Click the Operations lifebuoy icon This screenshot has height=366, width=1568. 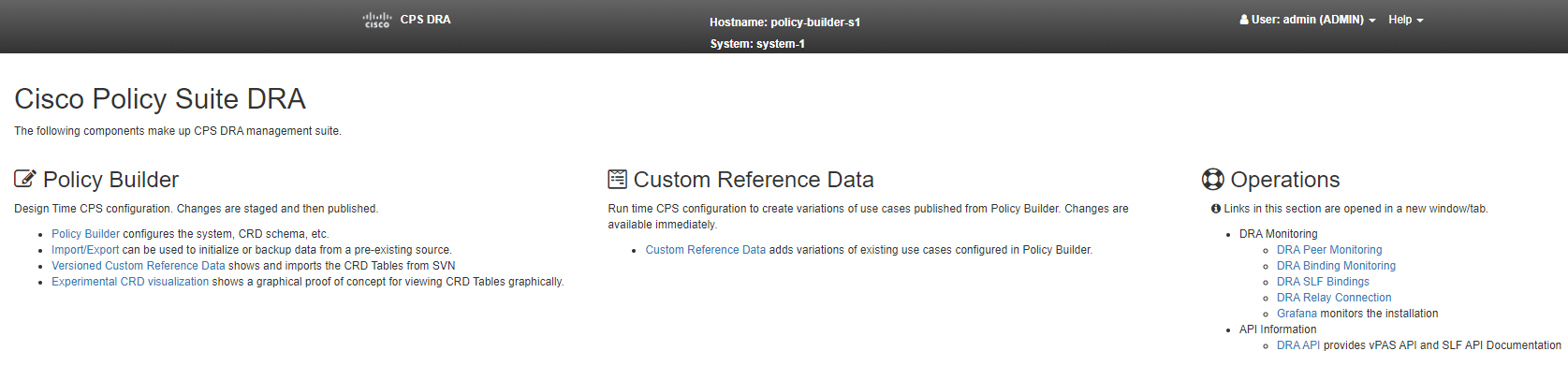pos(1213,179)
